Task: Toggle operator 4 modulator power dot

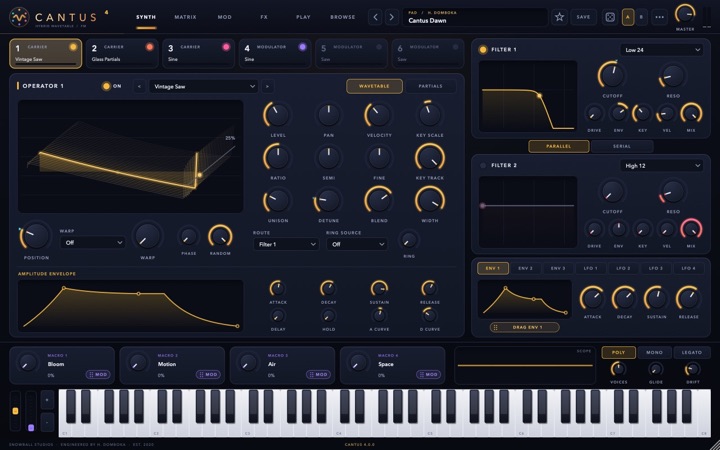Action: tap(302, 47)
